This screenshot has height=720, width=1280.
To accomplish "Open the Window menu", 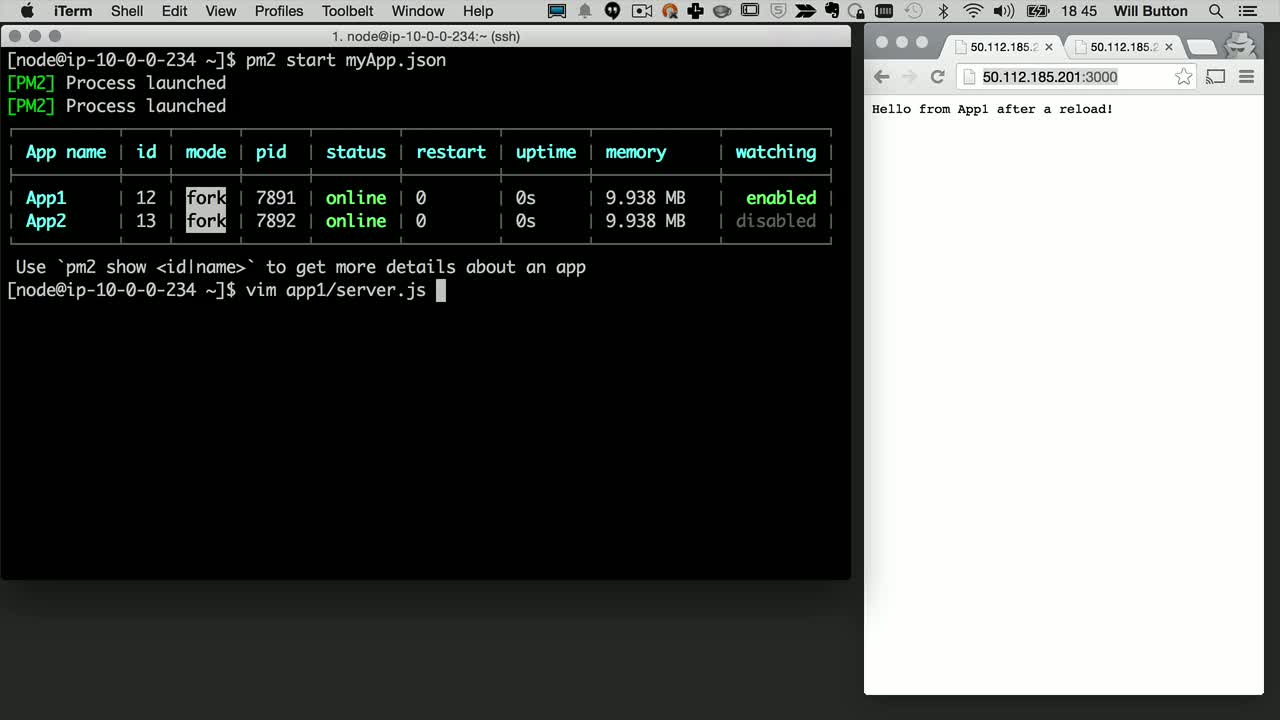I will pos(418,11).
